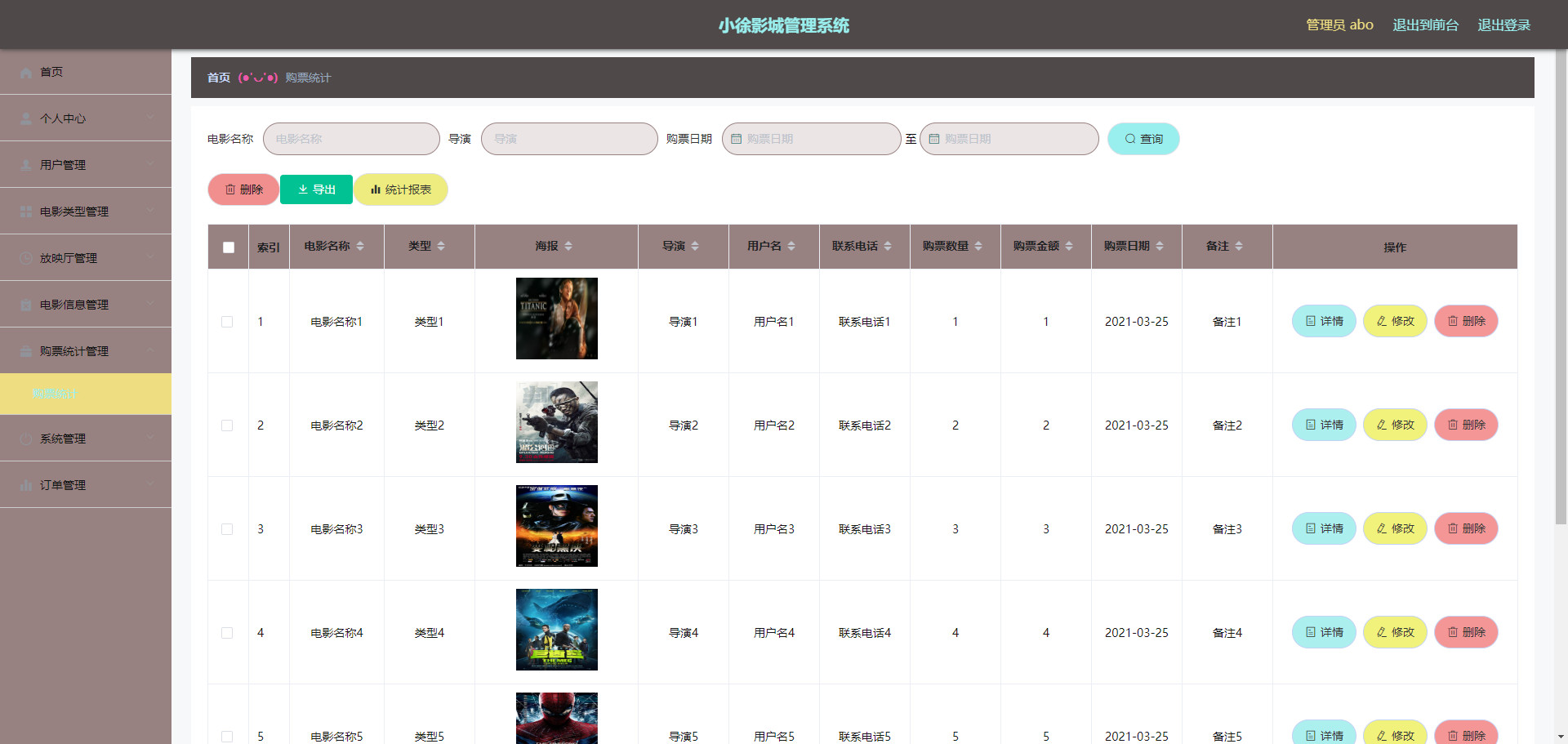Screen dimensions: 1568x744
Task: Collapse the 购票统计管理 menu arrow
Action: (150, 351)
